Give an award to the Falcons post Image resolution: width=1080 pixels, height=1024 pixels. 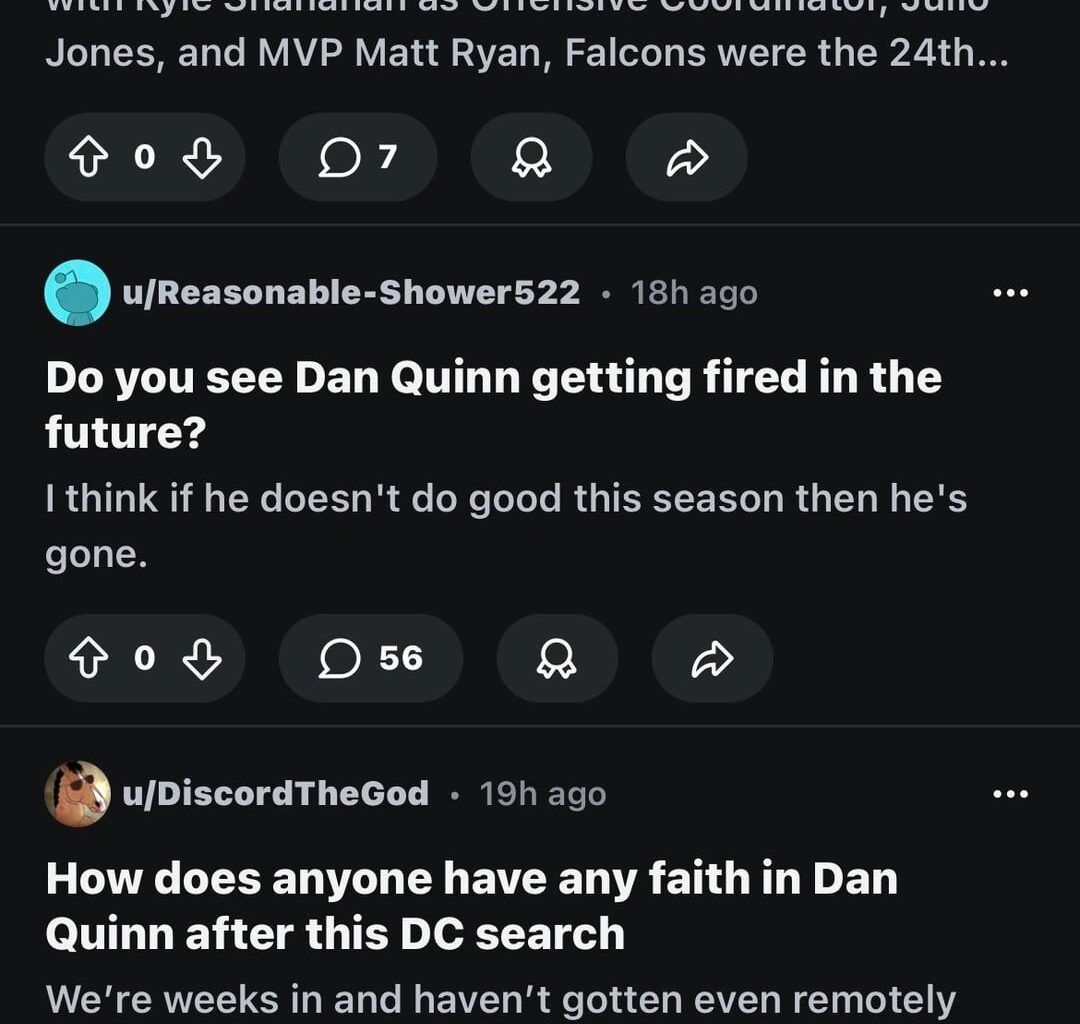531,157
